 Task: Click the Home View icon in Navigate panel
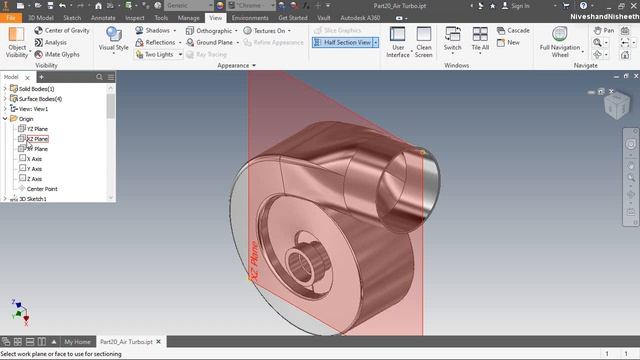[x=625, y=55]
